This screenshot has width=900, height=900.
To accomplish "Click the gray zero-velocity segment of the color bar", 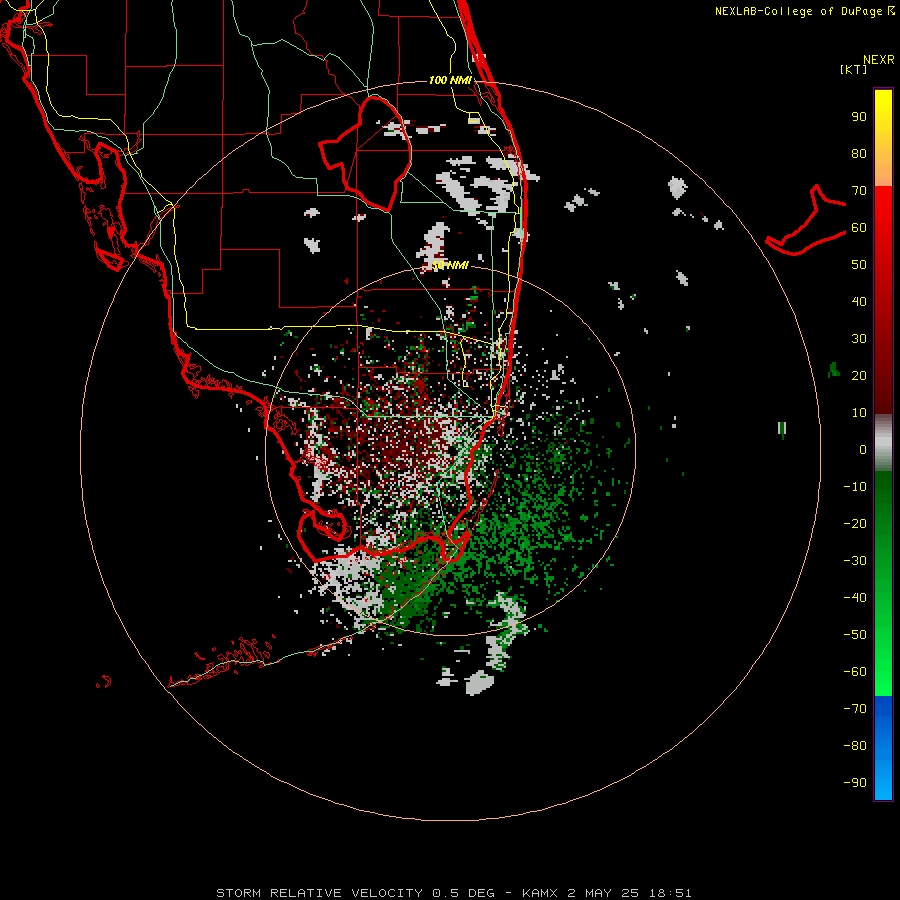I will coord(883,443).
